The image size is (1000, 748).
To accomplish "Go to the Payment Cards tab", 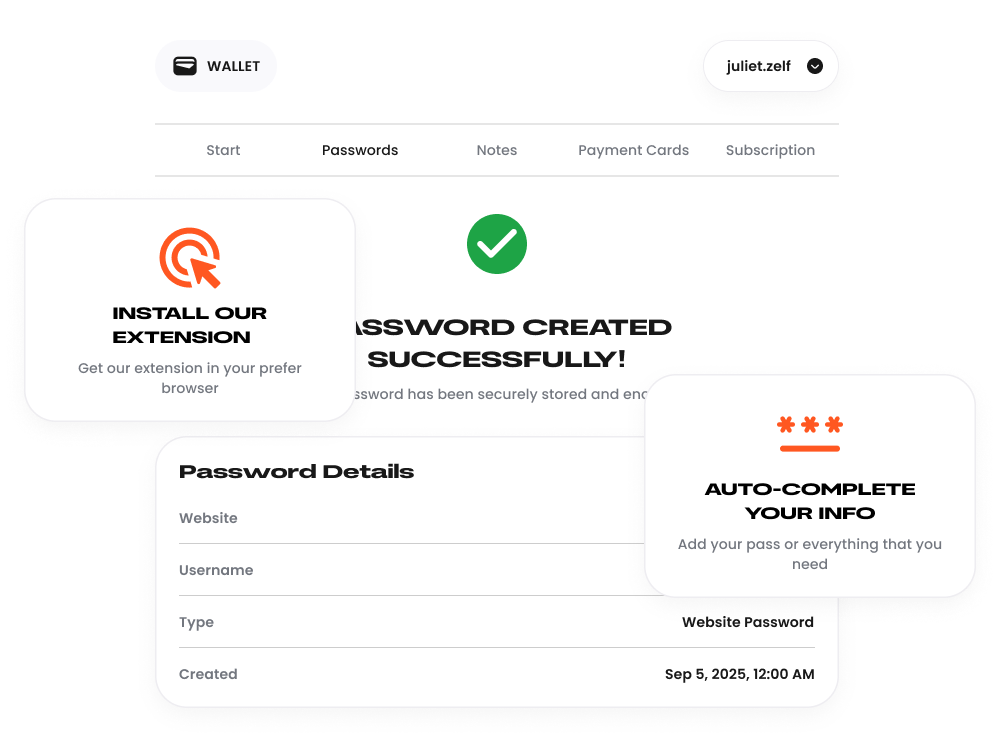I will coord(633,150).
